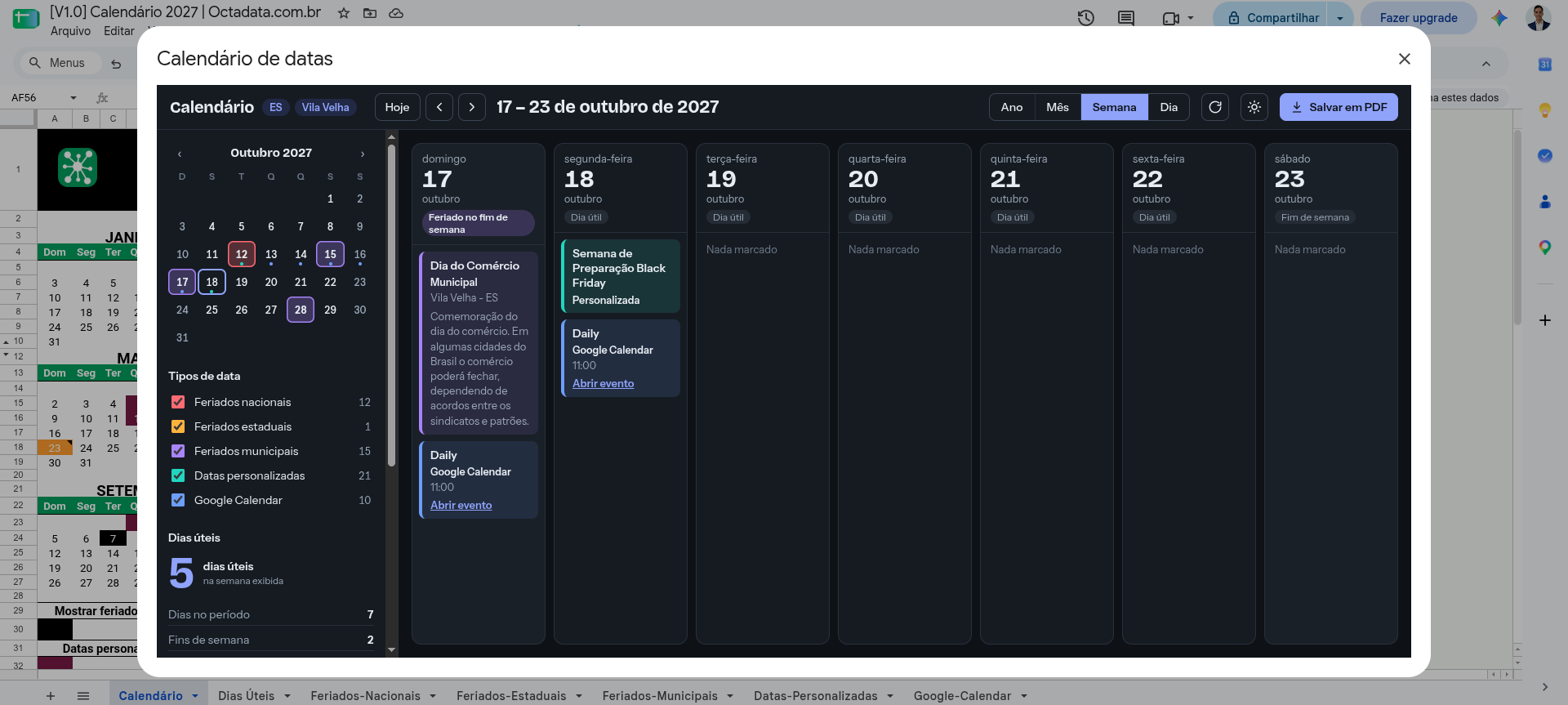Open Google Tasks side panel icon
1568x705 pixels.
tap(1545, 155)
